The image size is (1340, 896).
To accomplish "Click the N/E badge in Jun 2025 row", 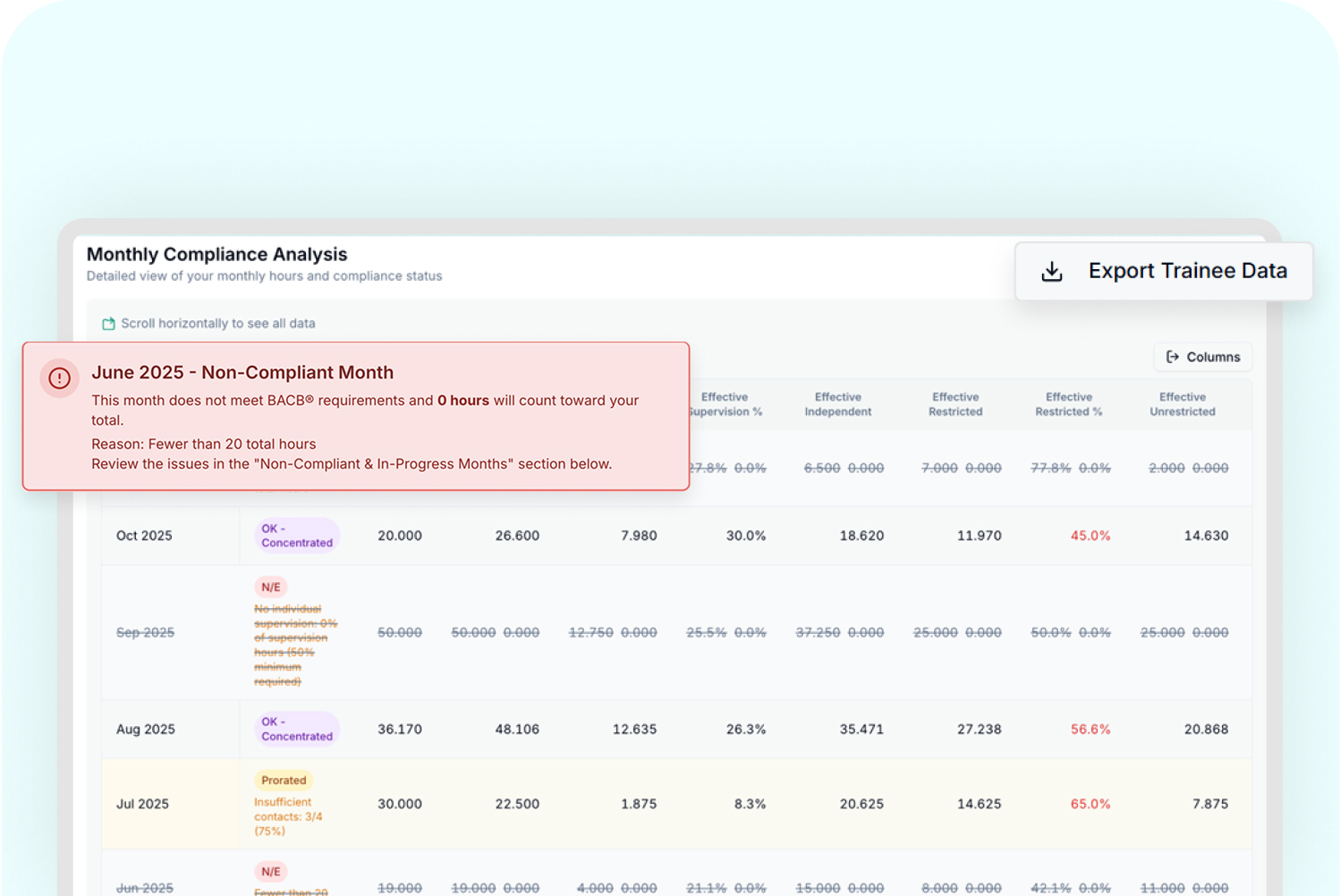I will tap(271, 872).
